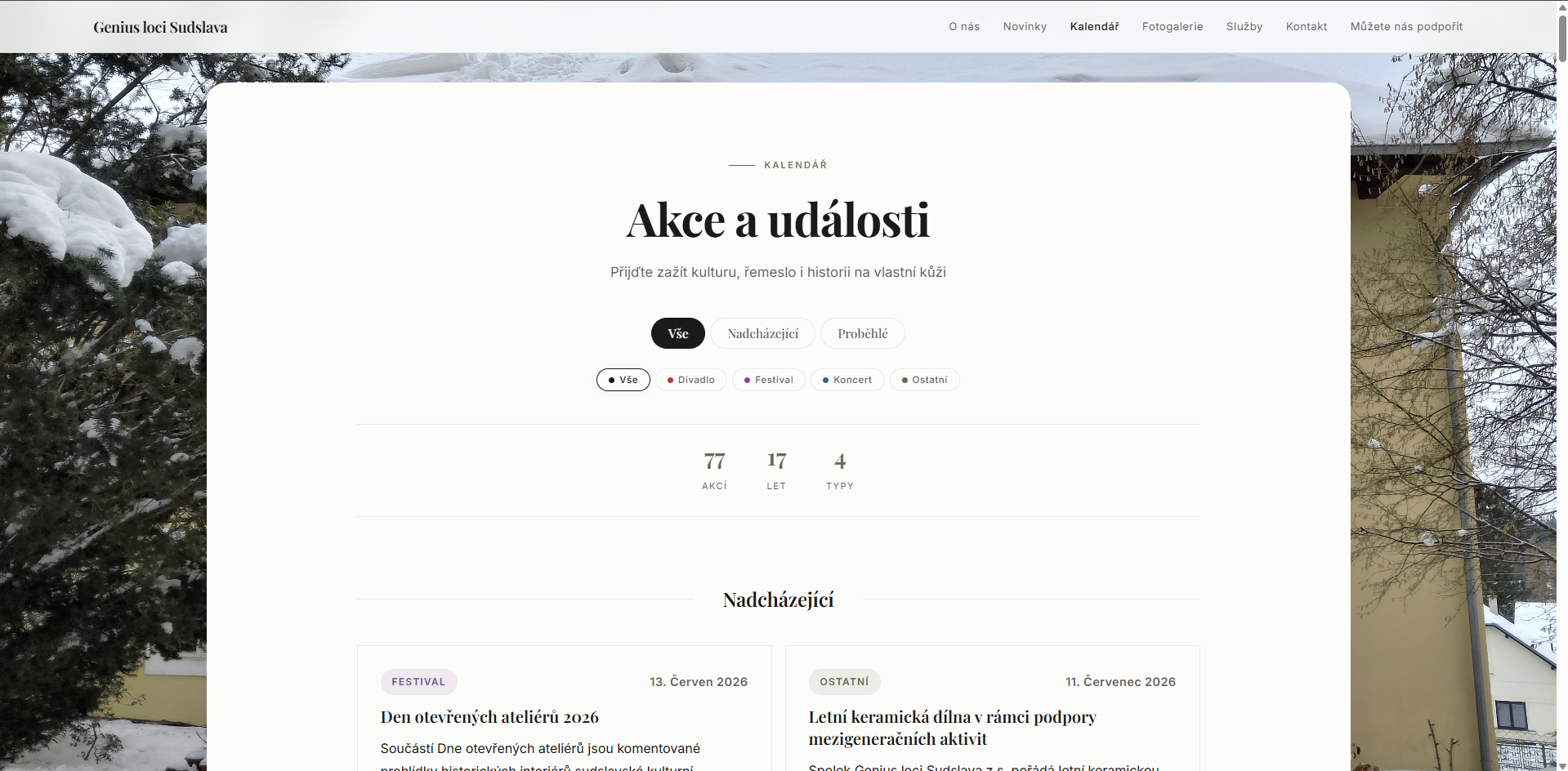Viewport: 1568px width, 771px height.
Task: Click the Můžete nás podpořit link
Action: pyautogui.click(x=1406, y=26)
